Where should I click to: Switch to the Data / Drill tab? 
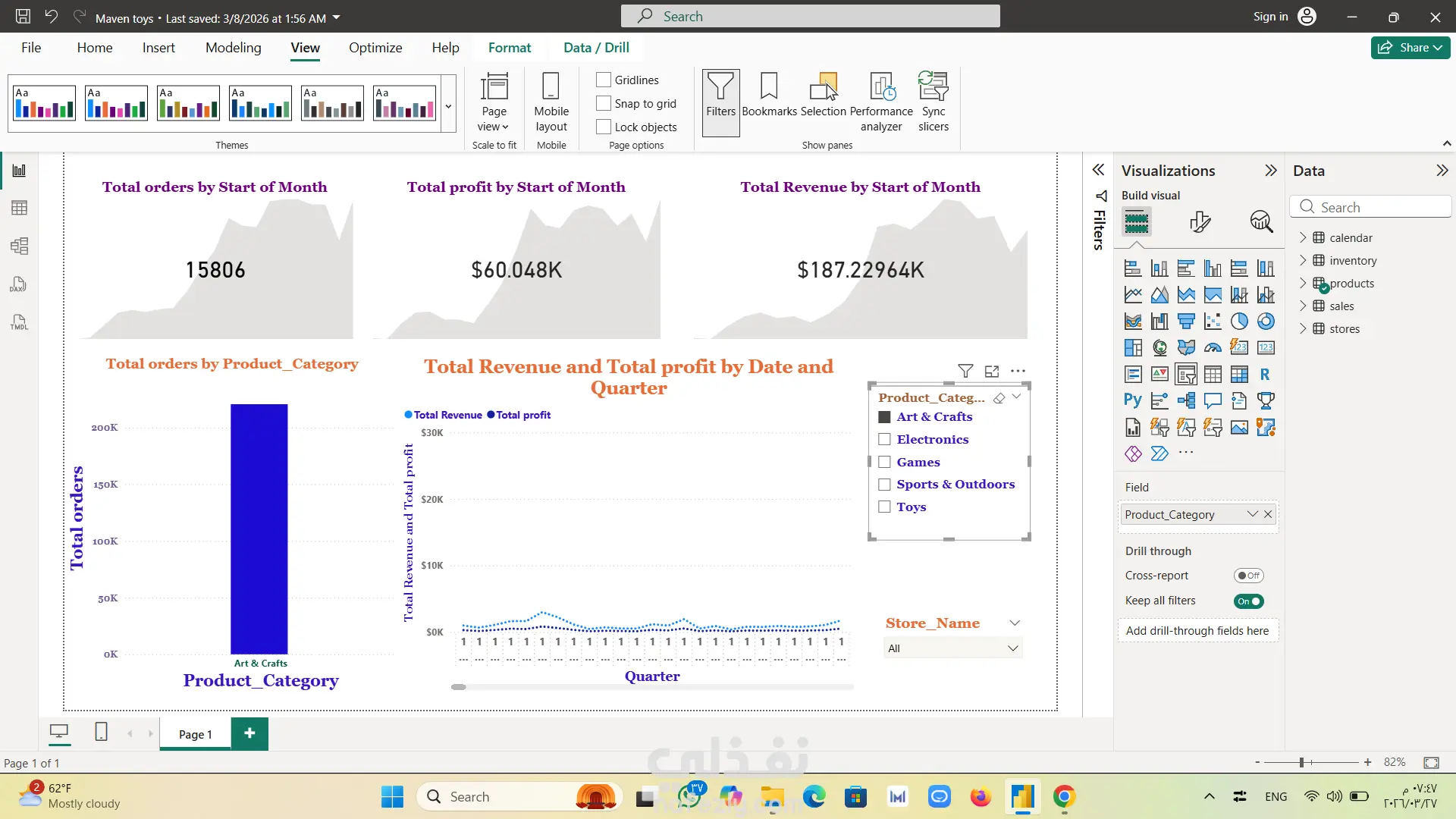pyautogui.click(x=596, y=48)
